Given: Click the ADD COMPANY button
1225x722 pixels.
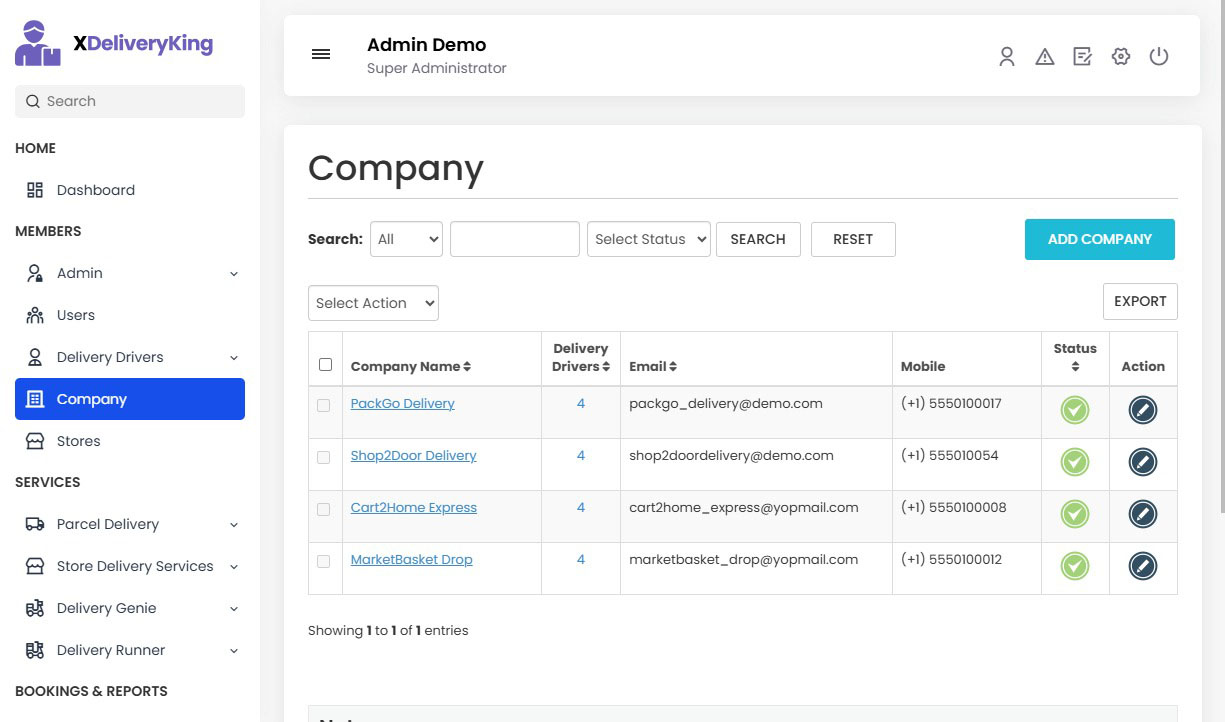Looking at the screenshot, I should pyautogui.click(x=1099, y=239).
